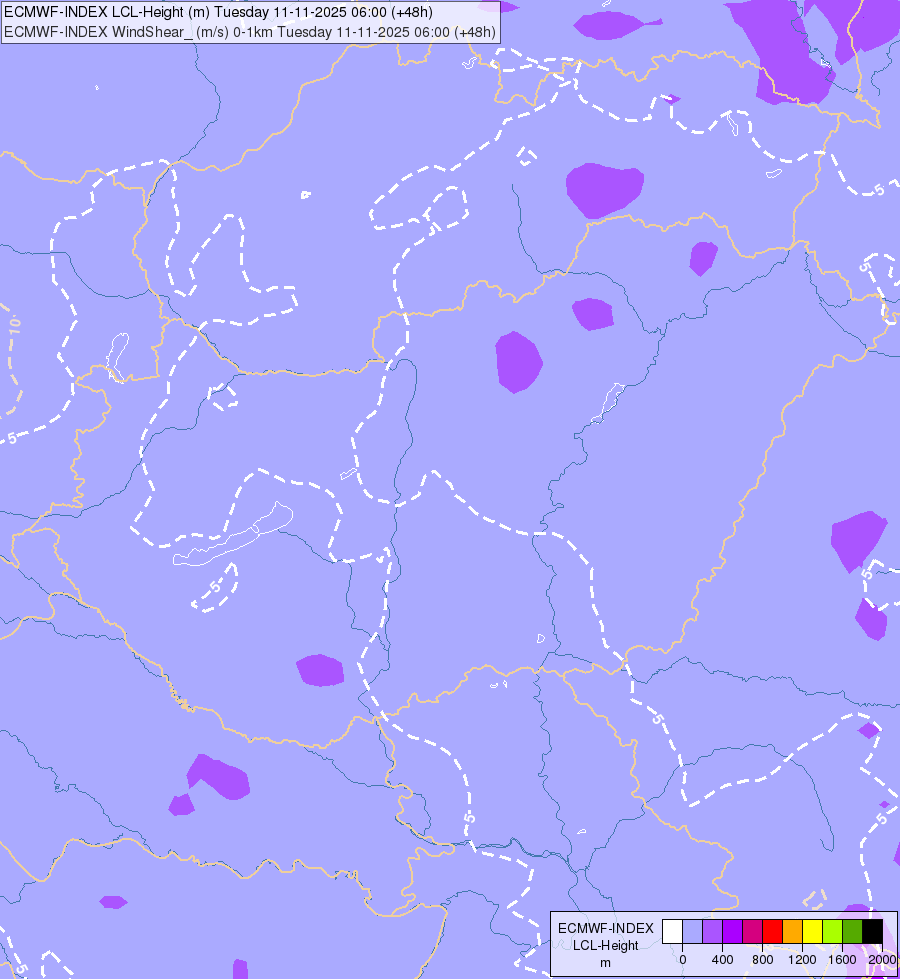The width and height of the screenshot is (900, 979).
Task: Click the legend scale value 1600
Action: (x=842, y=960)
